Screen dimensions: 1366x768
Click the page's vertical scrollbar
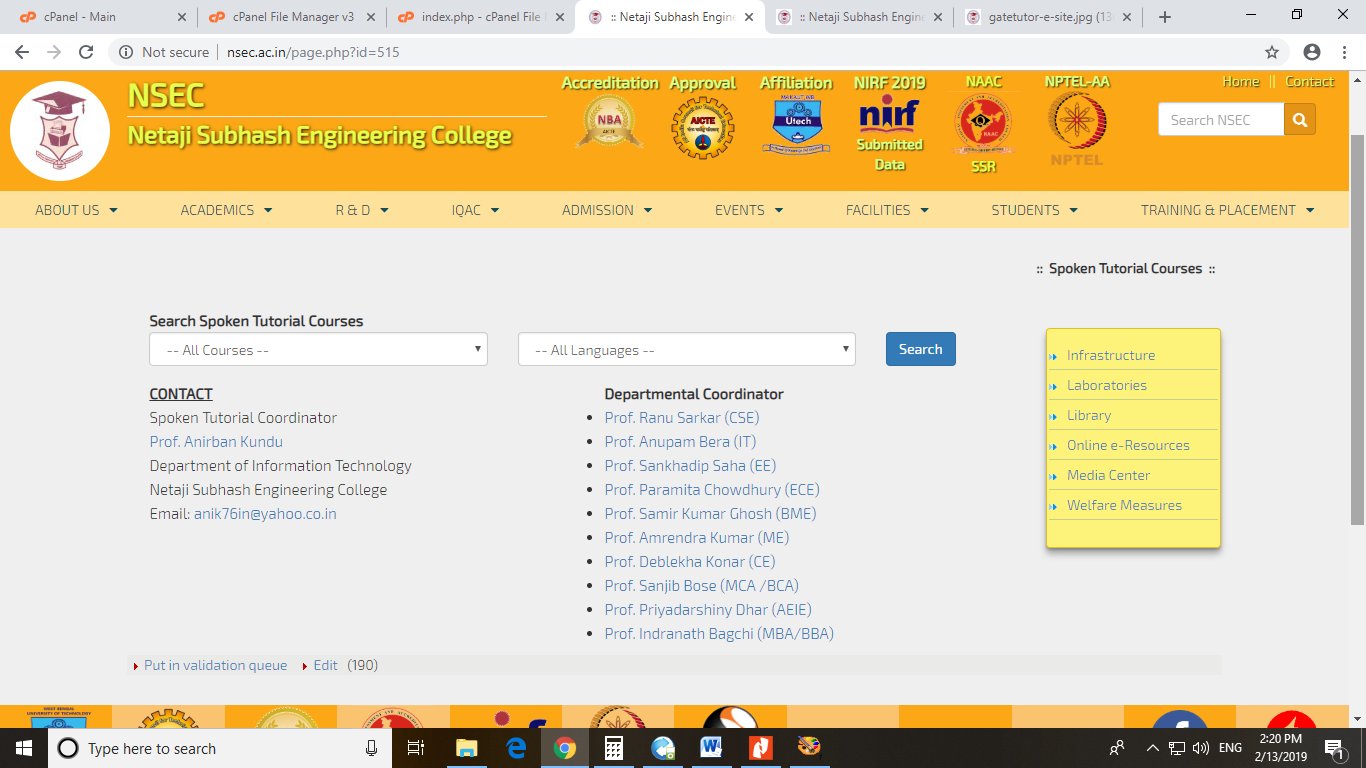coord(1357,330)
